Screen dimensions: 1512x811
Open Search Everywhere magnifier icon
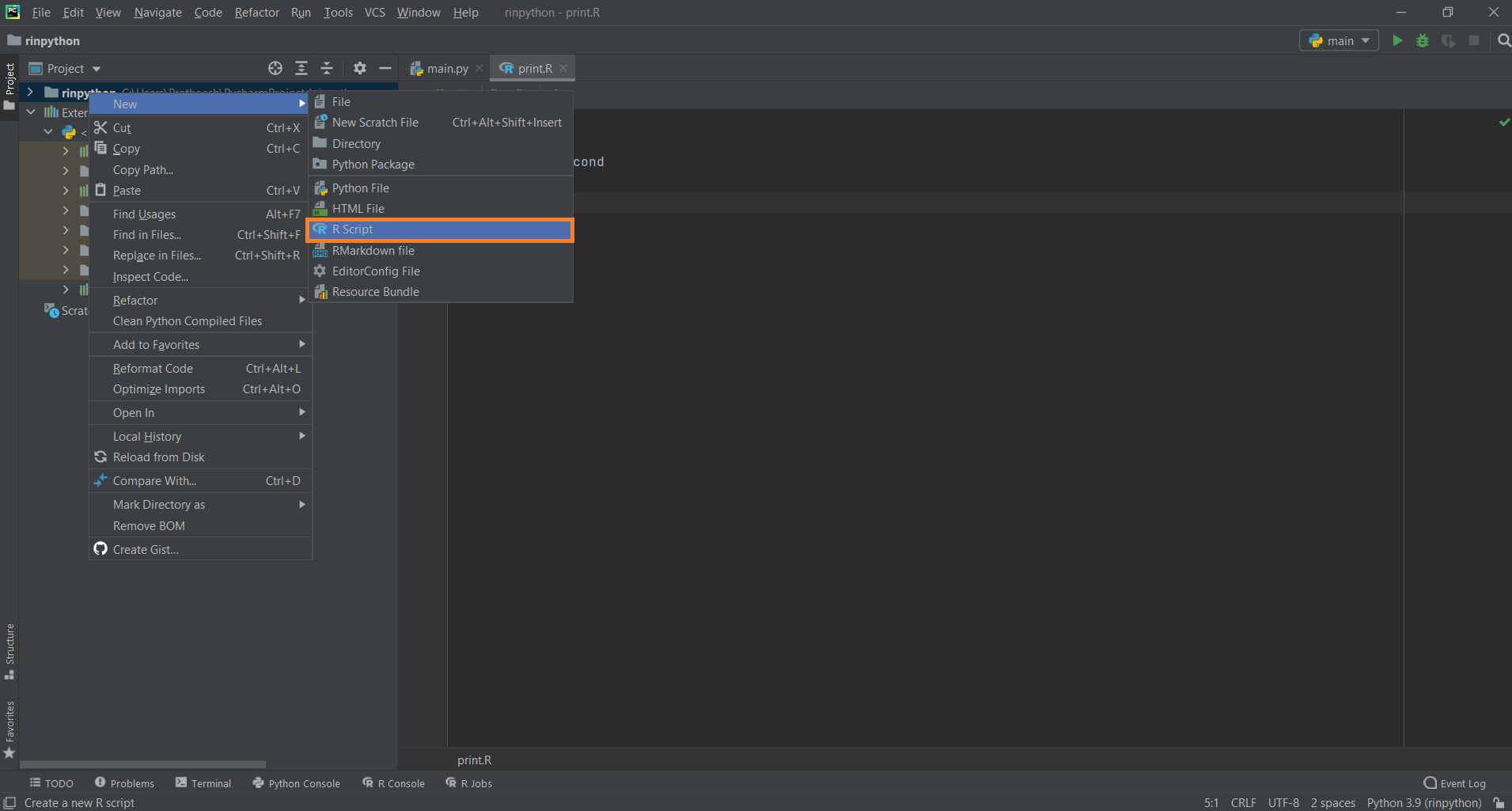pyautogui.click(x=1504, y=40)
